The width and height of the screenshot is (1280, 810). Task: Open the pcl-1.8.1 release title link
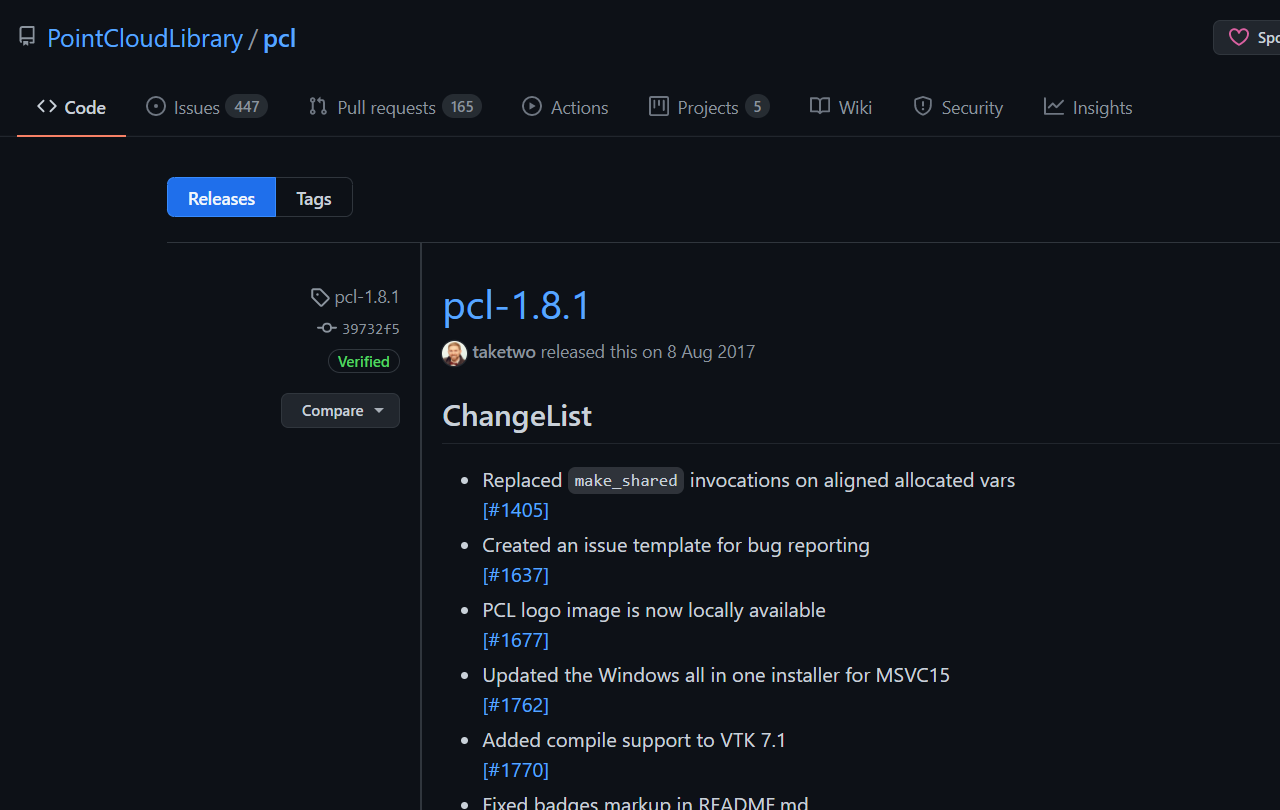pos(516,306)
